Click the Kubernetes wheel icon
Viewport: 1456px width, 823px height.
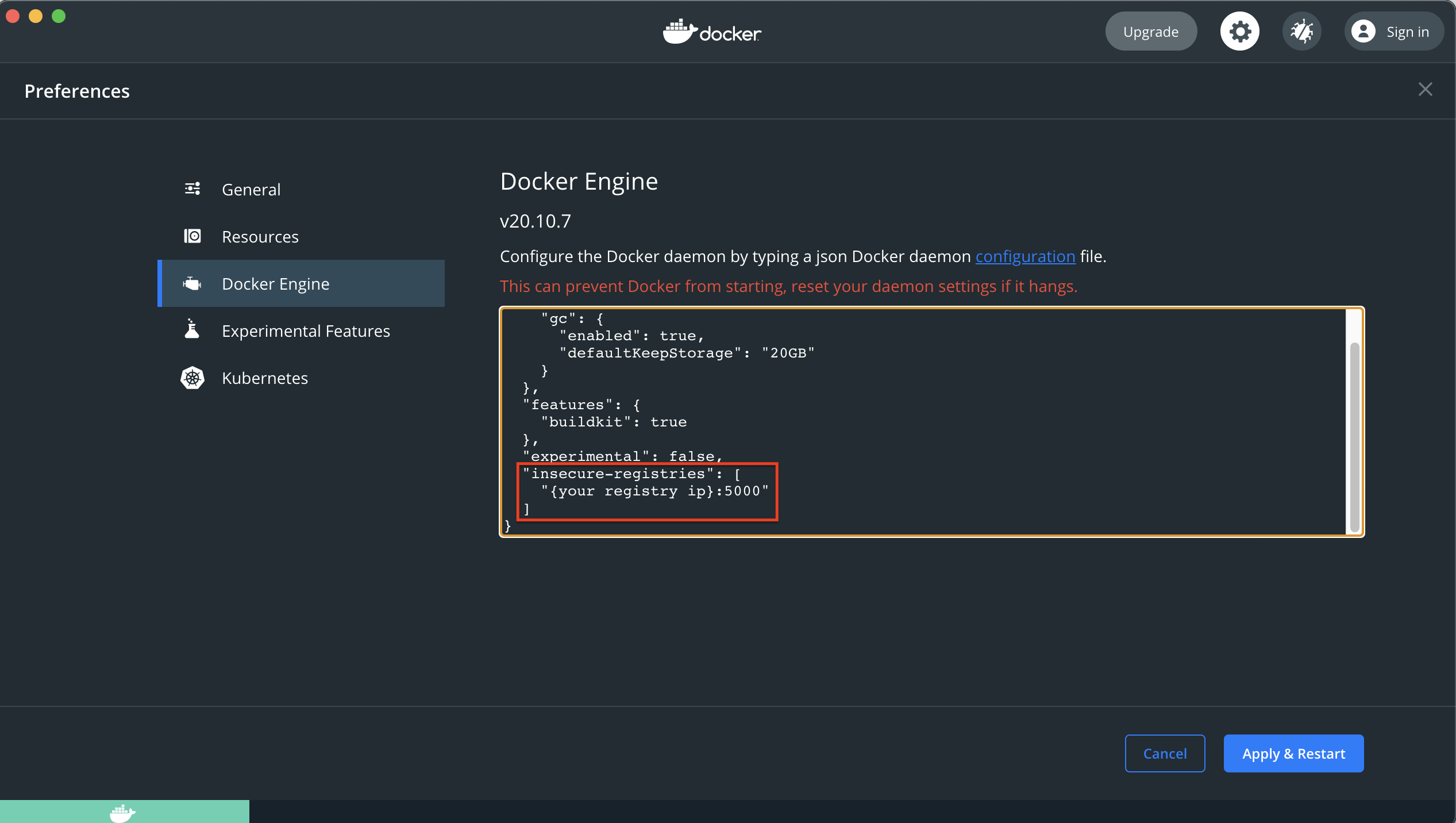coord(192,378)
